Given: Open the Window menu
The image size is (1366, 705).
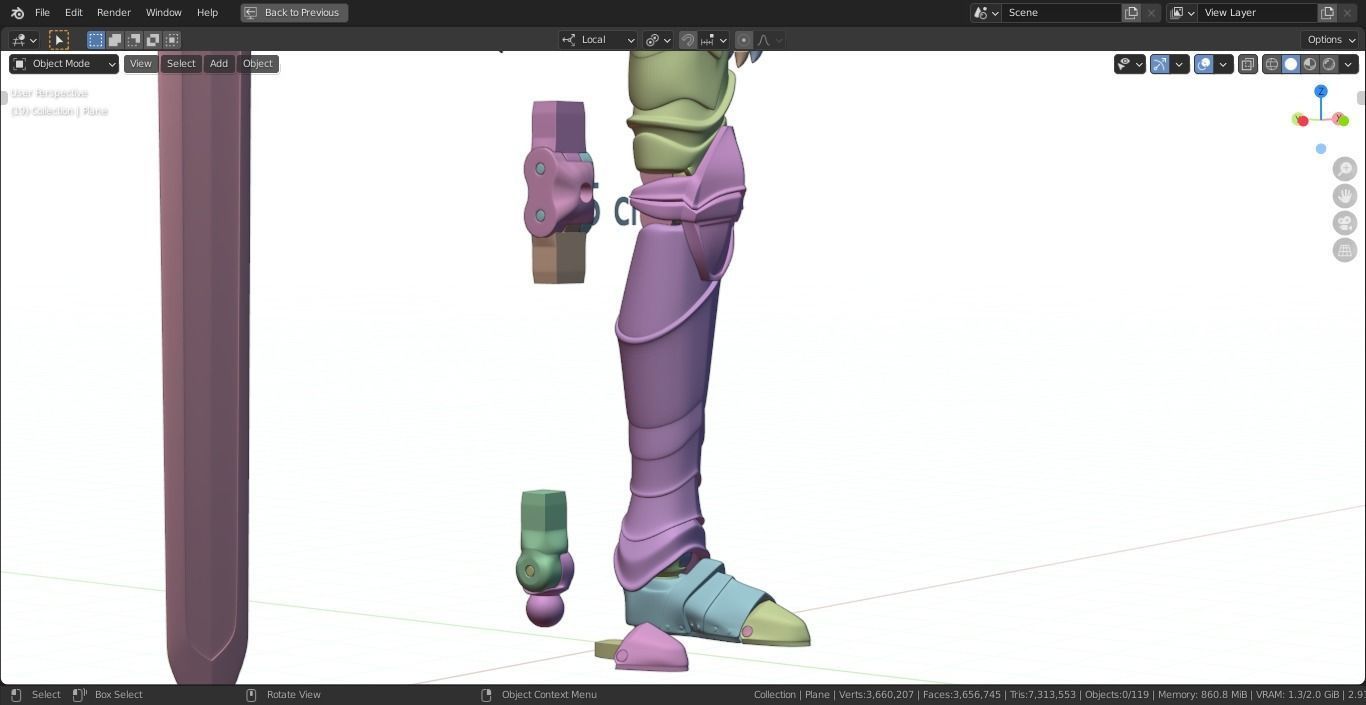Looking at the screenshot, I should [163, 13].
